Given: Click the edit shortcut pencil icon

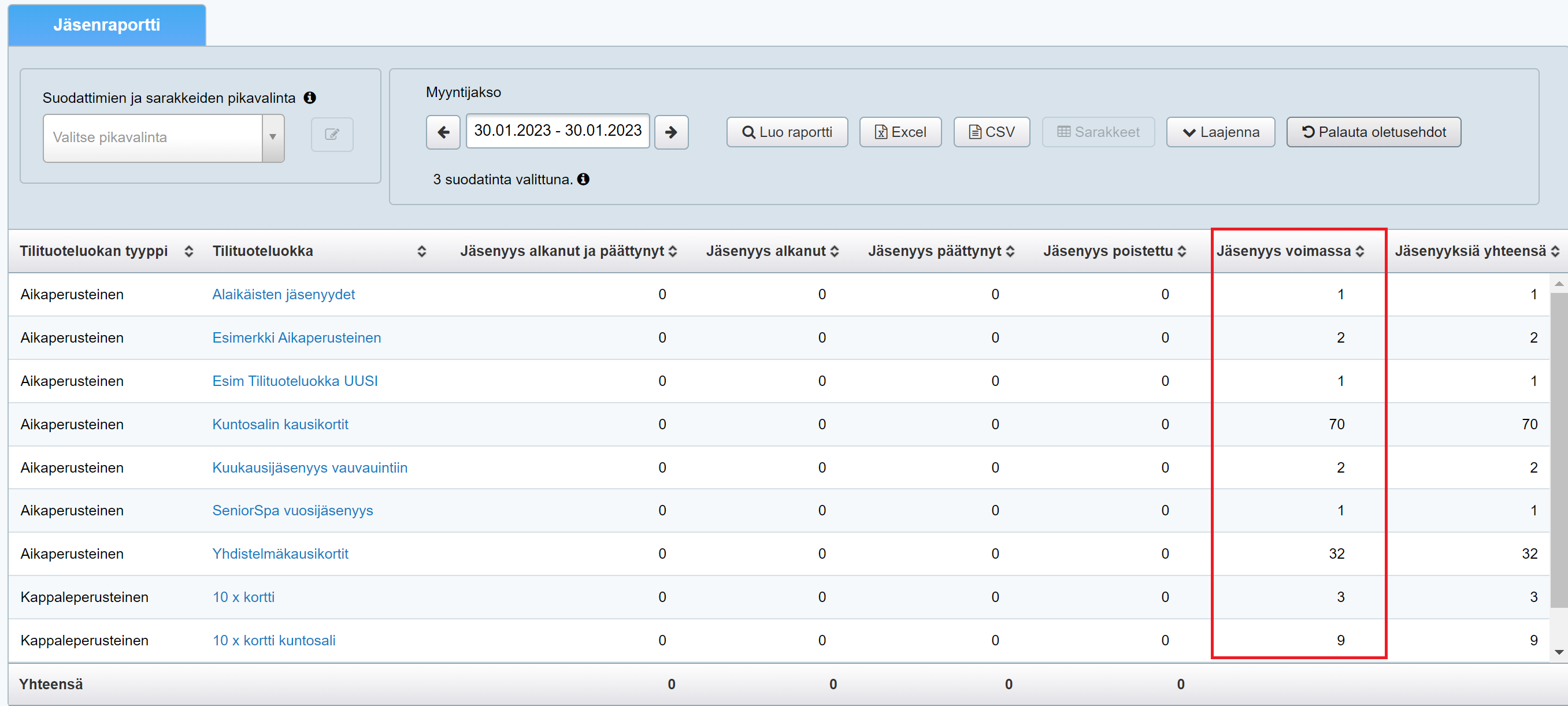Looking at the screenshot, I should [x=332, y=134].
